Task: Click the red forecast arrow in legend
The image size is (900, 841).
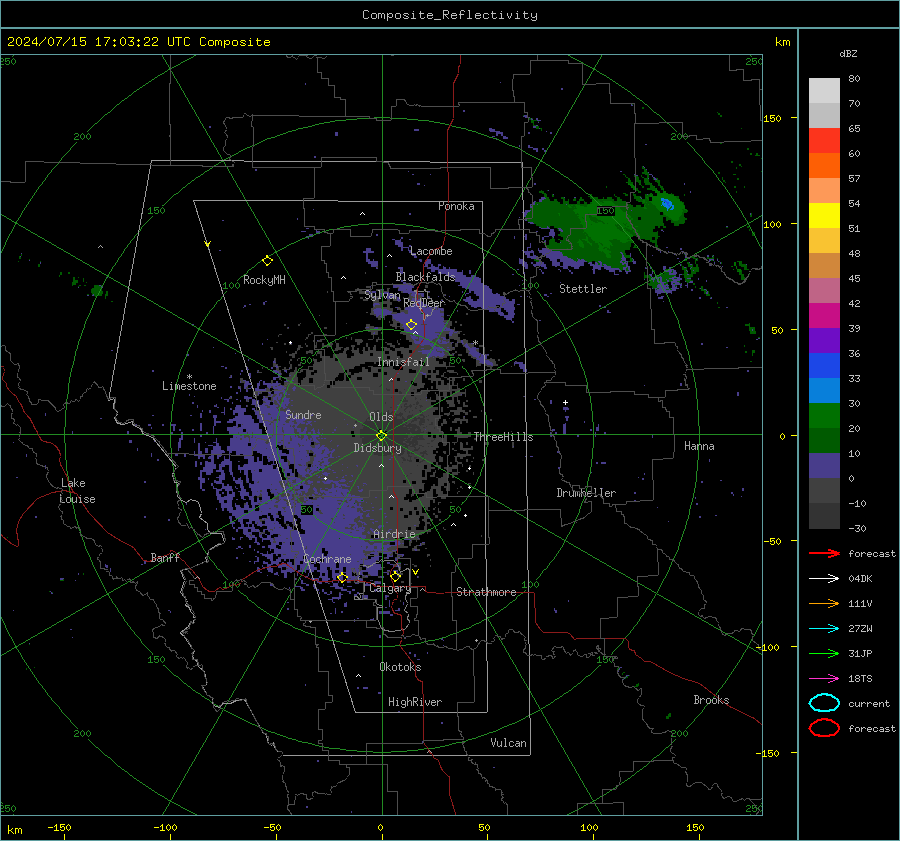Action: coord(824,553)
